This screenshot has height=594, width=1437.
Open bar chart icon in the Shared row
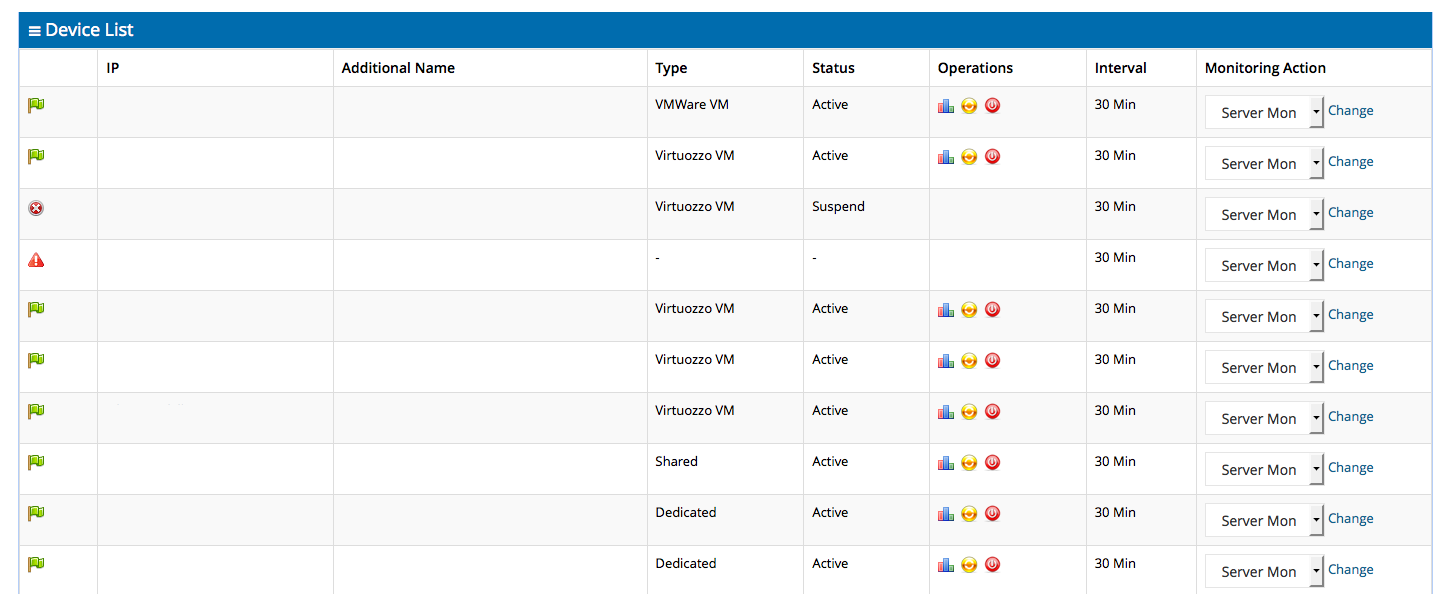pos(945,463)
